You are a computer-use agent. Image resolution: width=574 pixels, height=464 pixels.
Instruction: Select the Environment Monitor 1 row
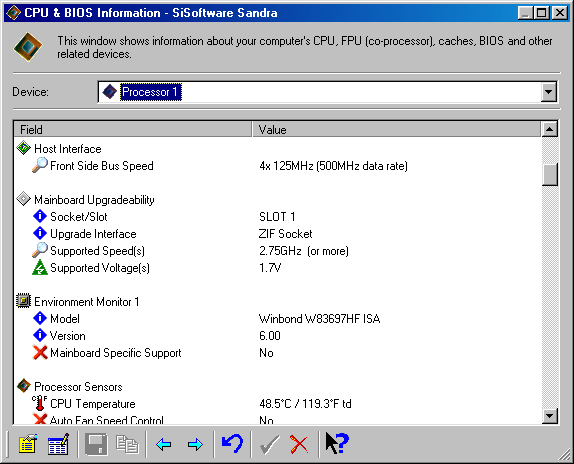[277, 302]
